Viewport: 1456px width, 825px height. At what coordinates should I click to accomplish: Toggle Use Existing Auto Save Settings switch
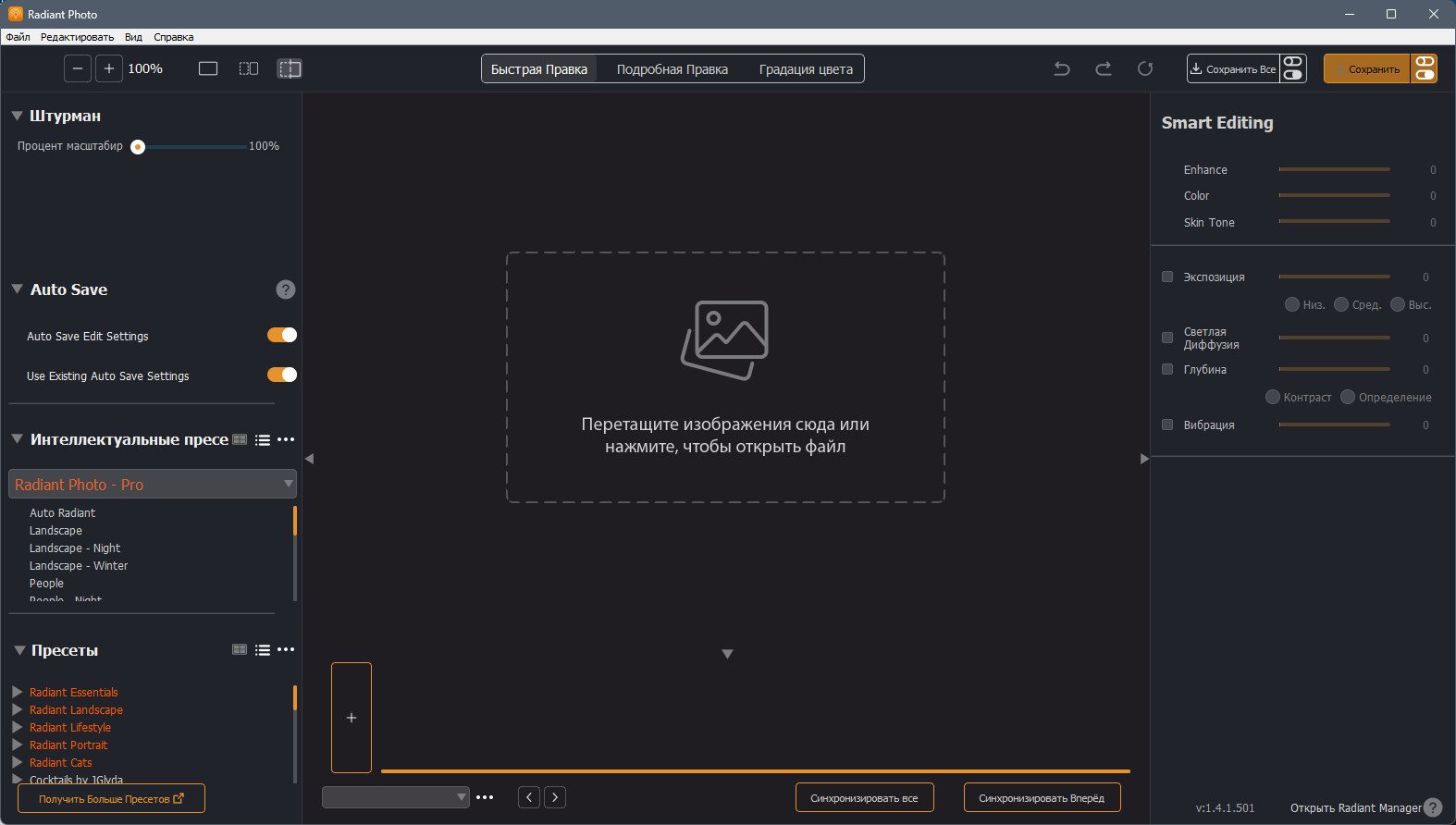click(x=282, y=375)
